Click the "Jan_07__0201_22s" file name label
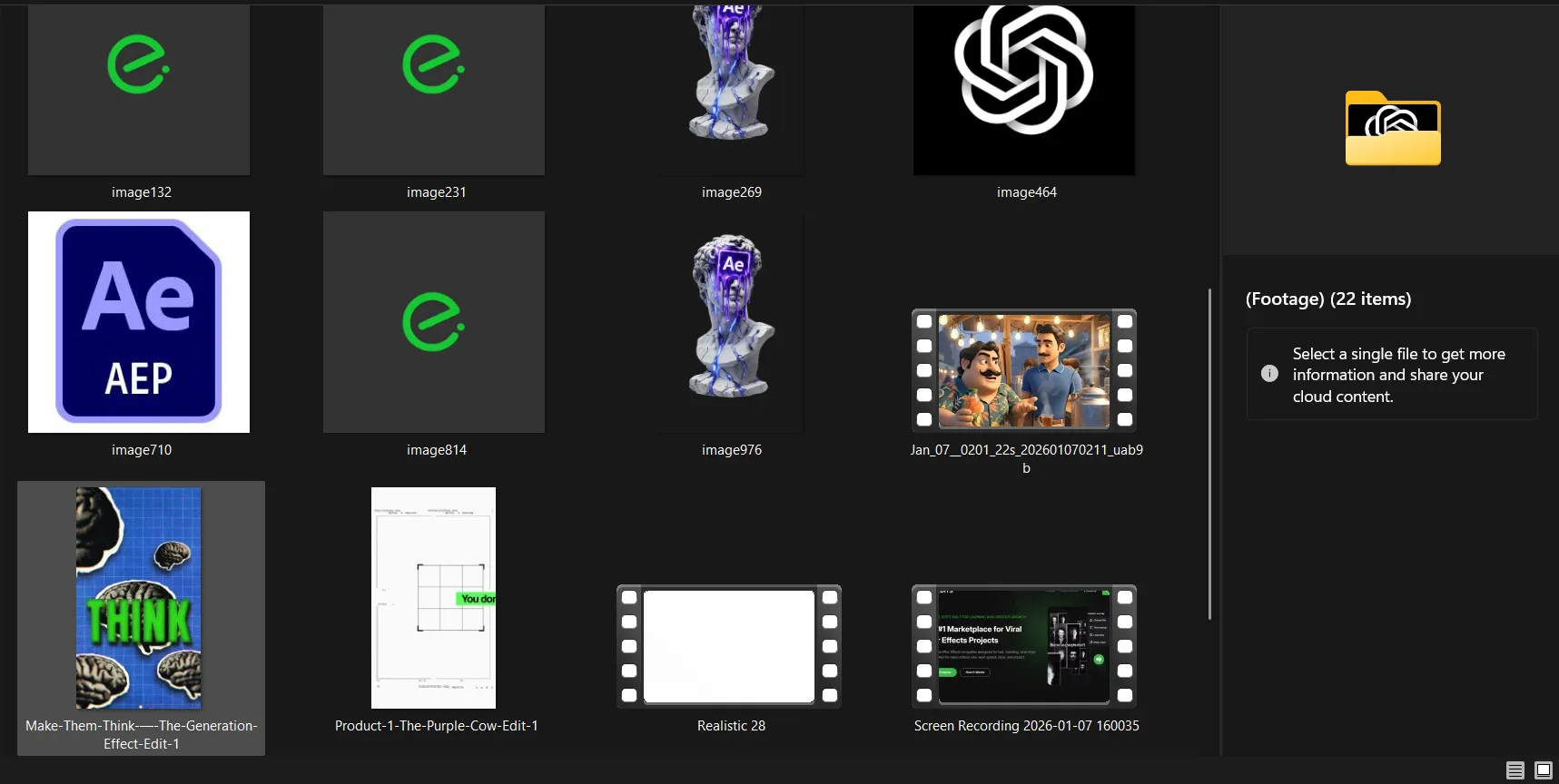 point(1026,450)
